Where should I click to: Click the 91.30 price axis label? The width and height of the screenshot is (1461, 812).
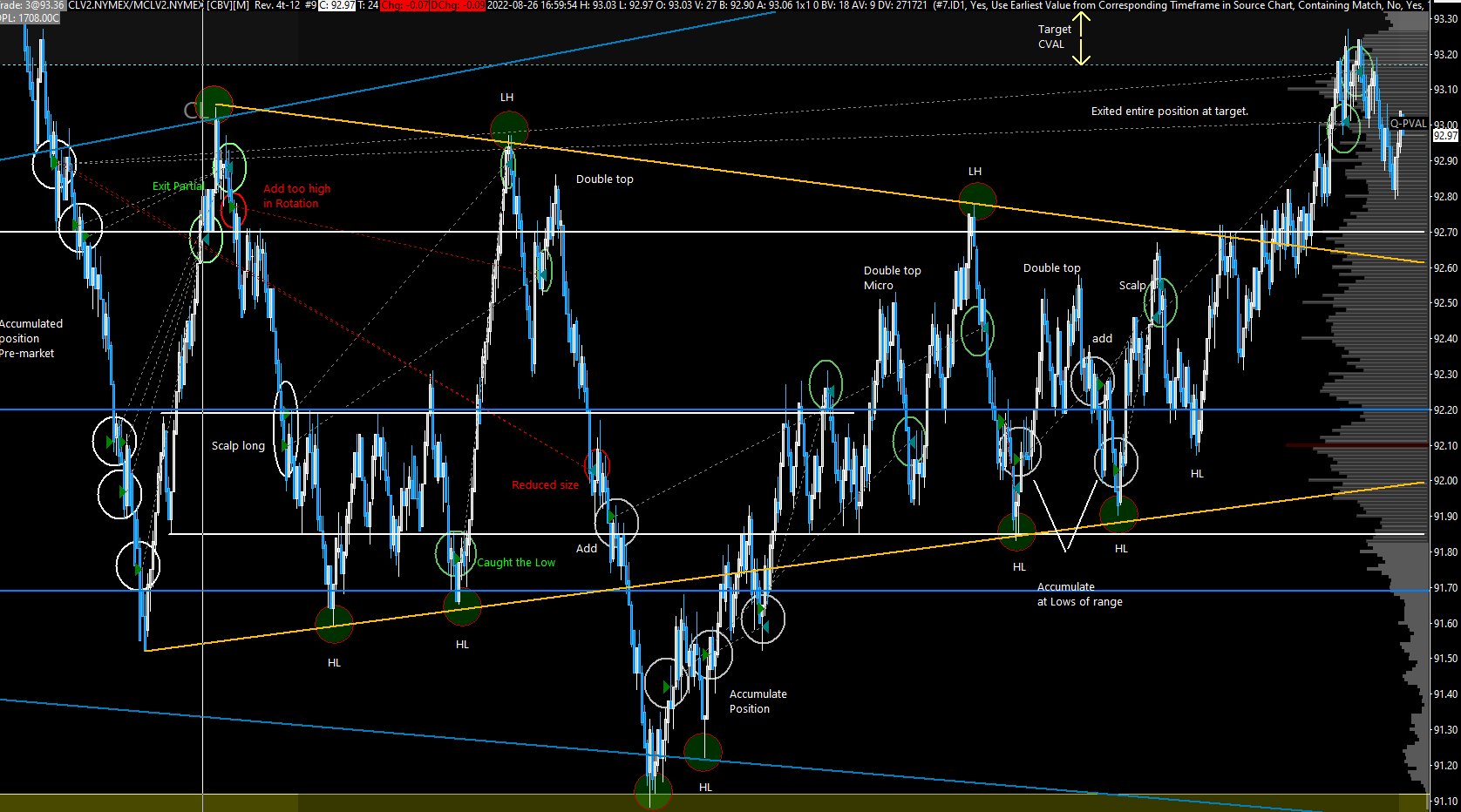1445,730
